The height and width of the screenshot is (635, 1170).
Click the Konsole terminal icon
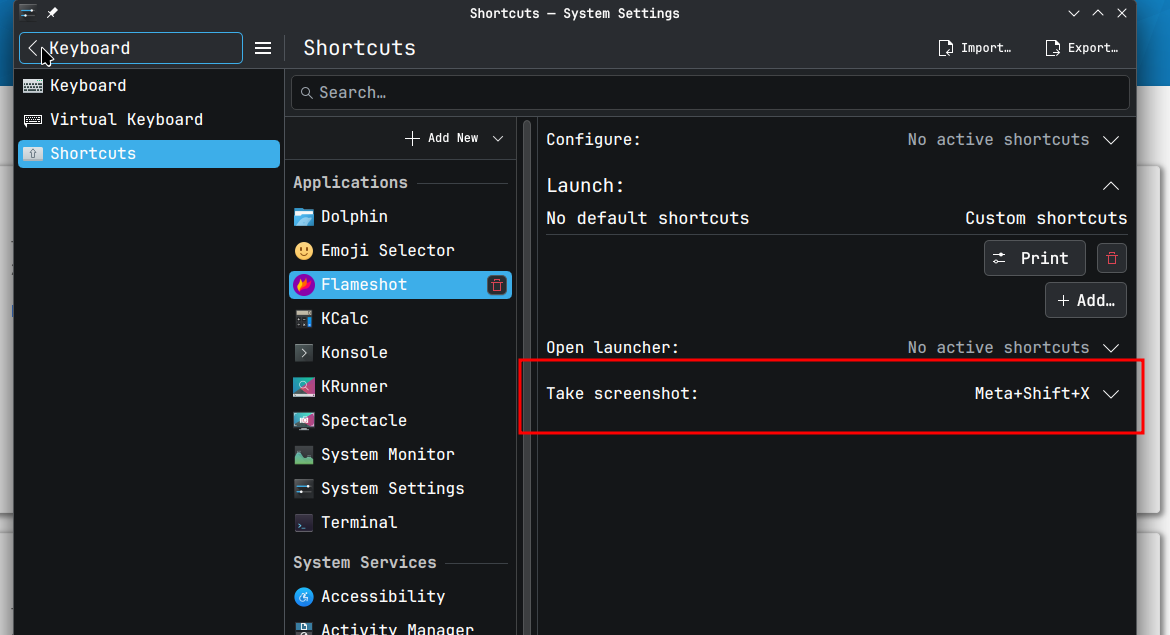[x=304, y=353]
